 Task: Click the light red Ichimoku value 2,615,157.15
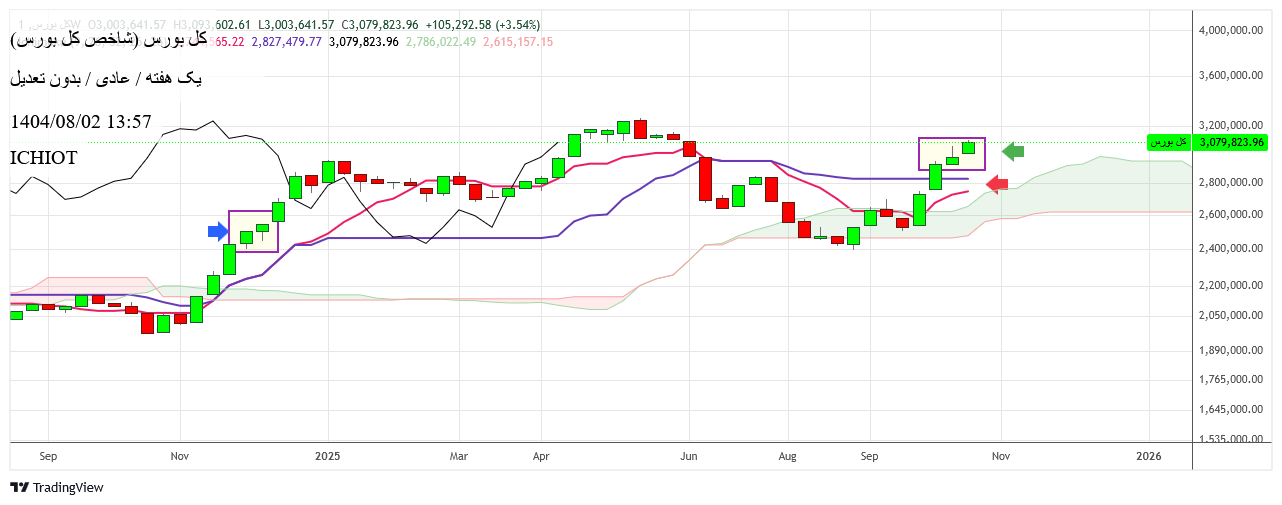click(x=518, y=41)
